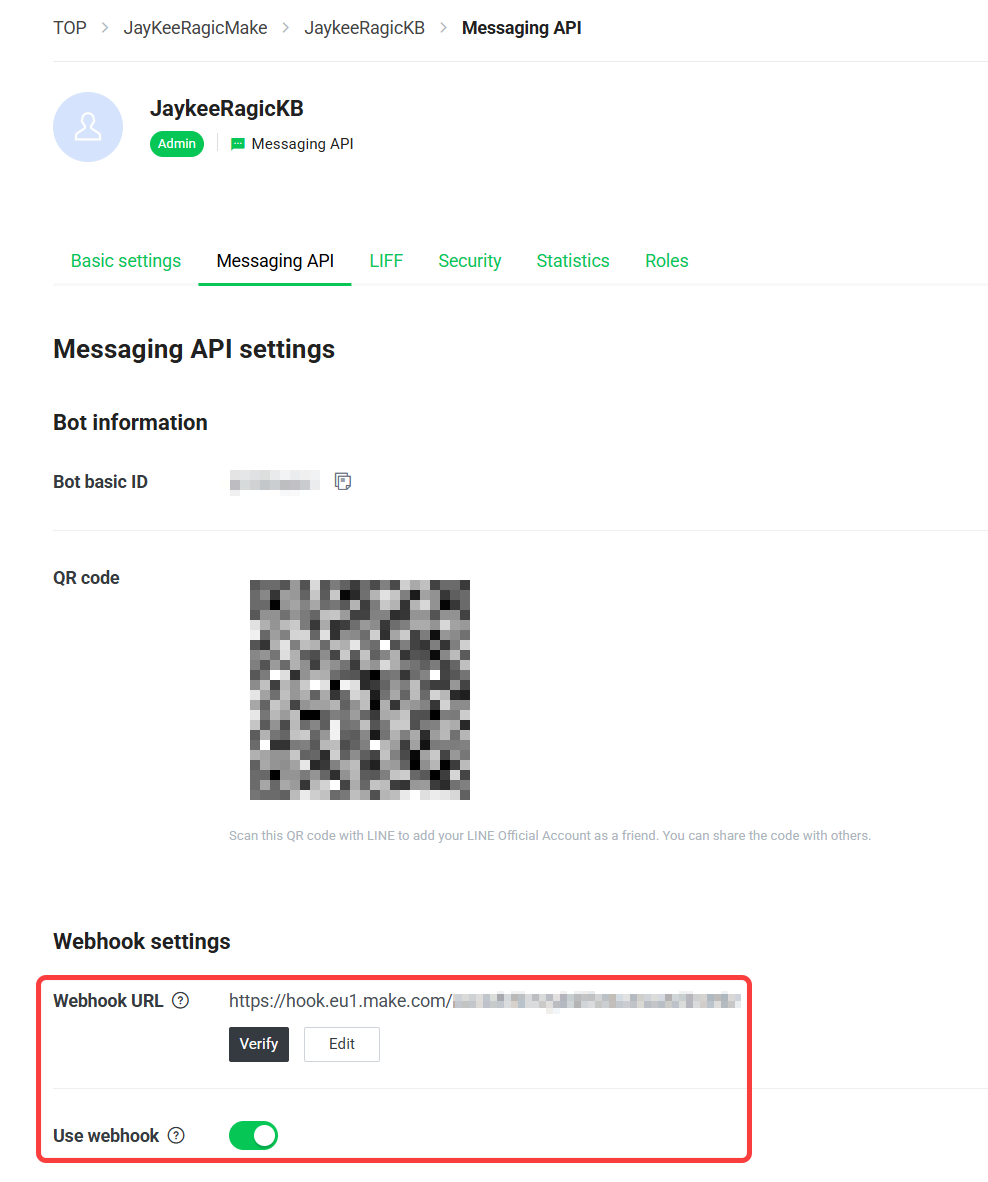Disable the Use webhook toggle
Image resolution: width=988 pixels, height=1182 pixels.
coord(253,1135)
